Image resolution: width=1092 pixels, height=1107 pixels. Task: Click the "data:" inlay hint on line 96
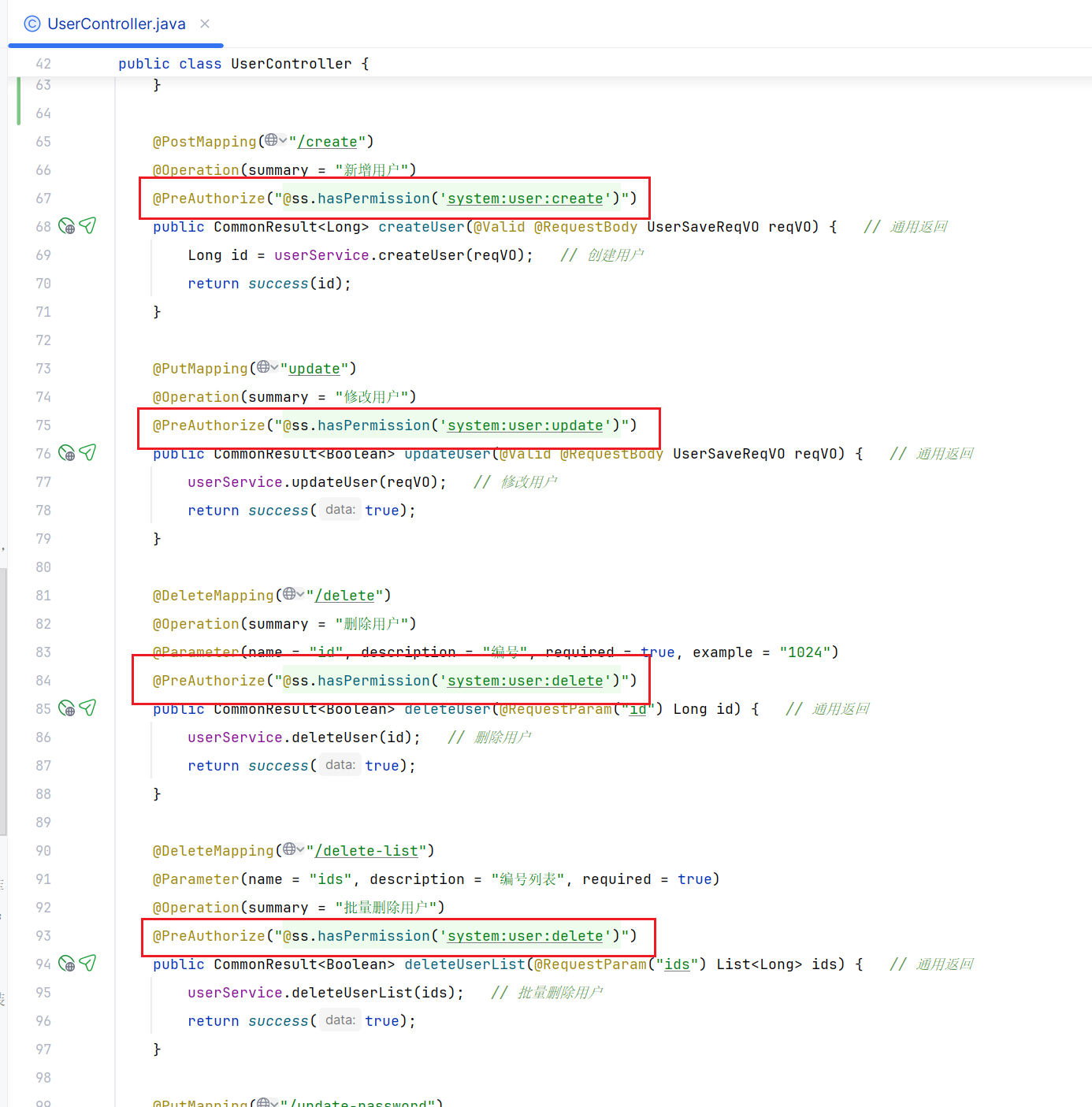[340, 1020]
